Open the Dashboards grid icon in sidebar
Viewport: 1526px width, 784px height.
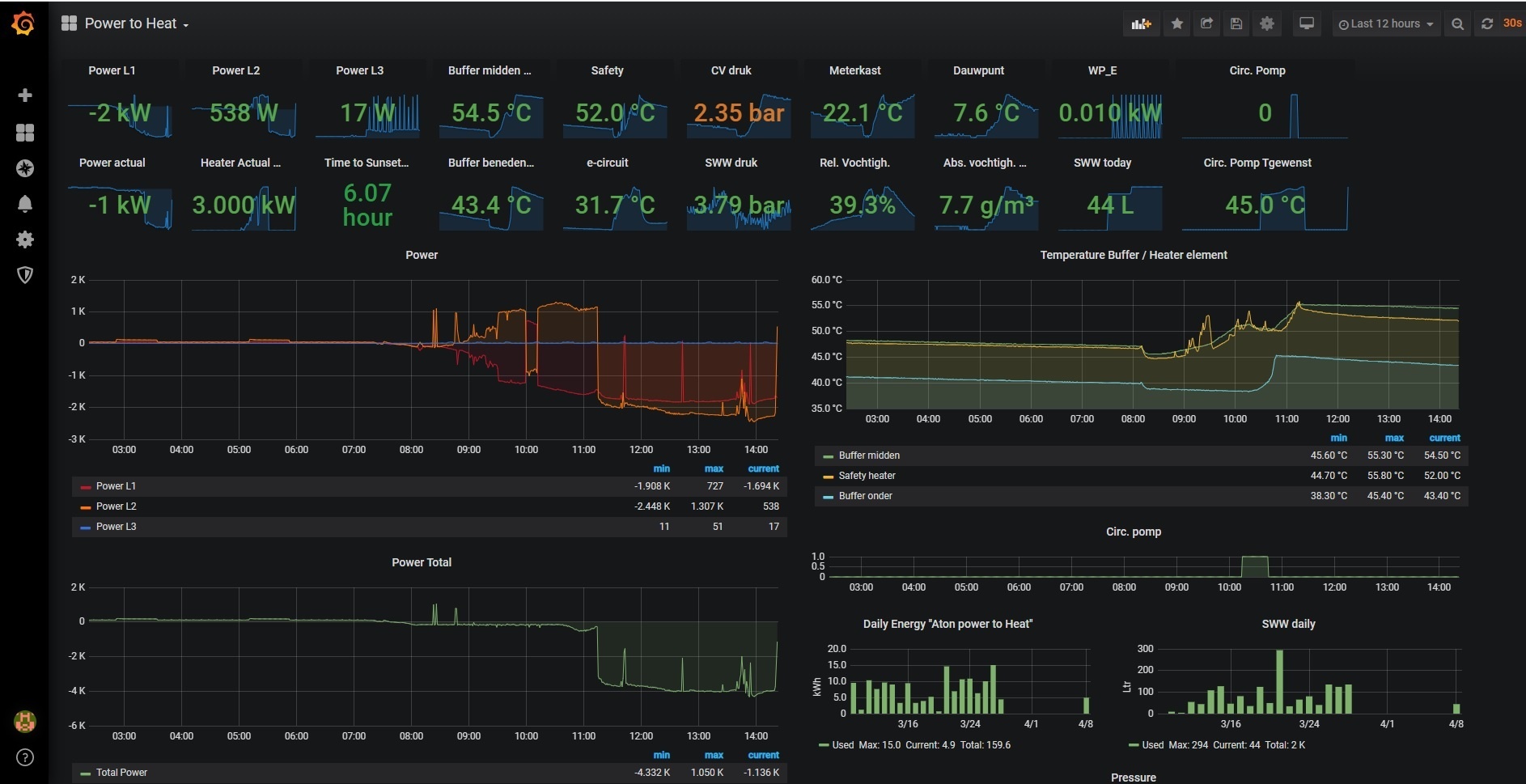(25, 133)
